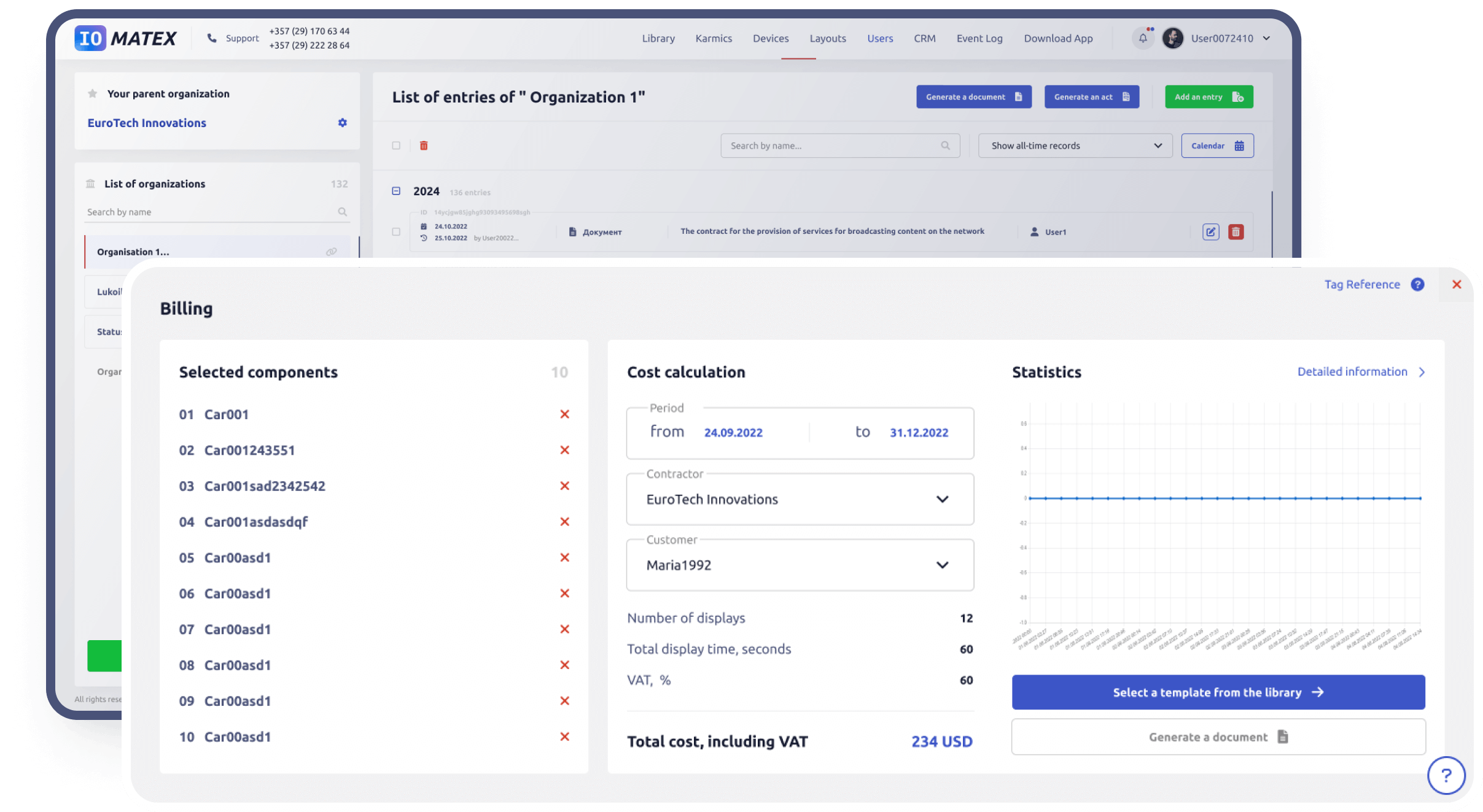Image resolution: width=1483 pixels, height=812 pixels.
Task: Click the entries list vertical scrollbar
Action: point(1272,223)
